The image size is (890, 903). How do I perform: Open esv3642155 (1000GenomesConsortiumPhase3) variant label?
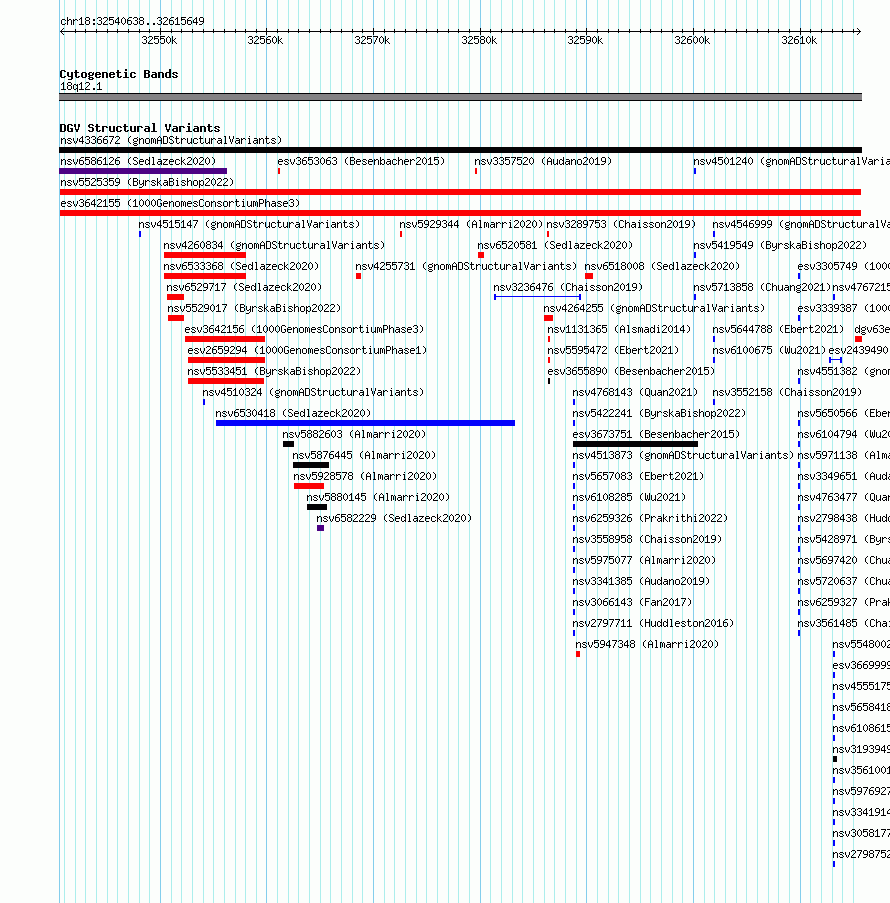click(180, 203)
